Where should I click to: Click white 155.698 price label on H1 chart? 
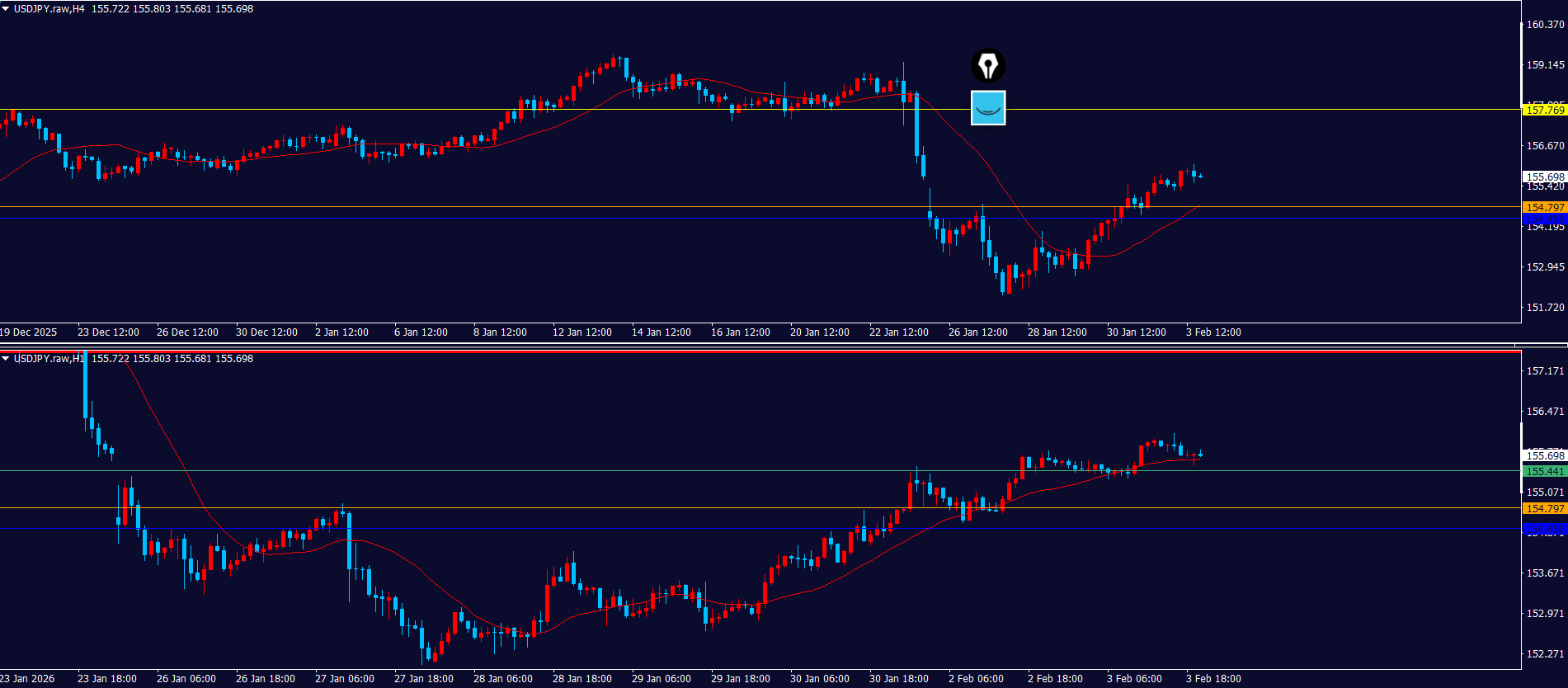pyautogui.click(x=1544, y=455)
